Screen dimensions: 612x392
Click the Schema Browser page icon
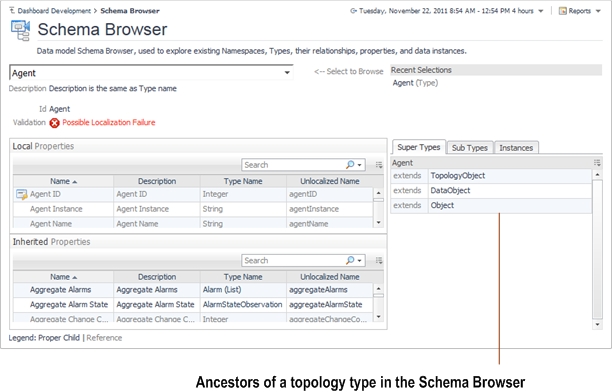(x=20, y=30)
